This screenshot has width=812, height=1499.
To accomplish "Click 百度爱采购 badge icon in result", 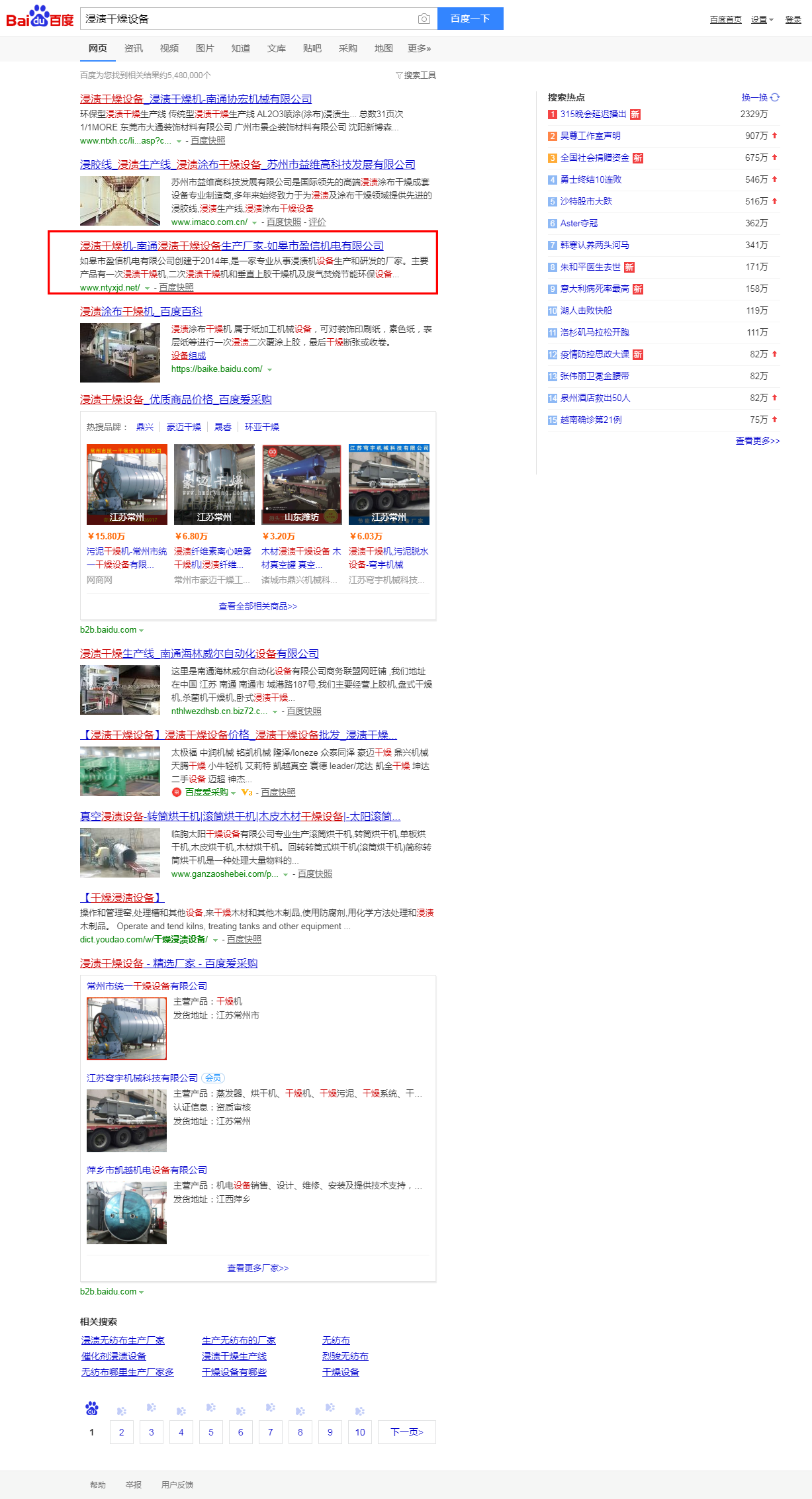I will (x=177, y=792).
